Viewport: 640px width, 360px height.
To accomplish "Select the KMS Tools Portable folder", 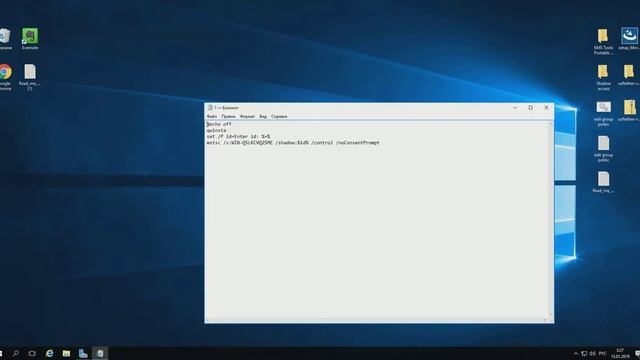I will tap(603, 41).
